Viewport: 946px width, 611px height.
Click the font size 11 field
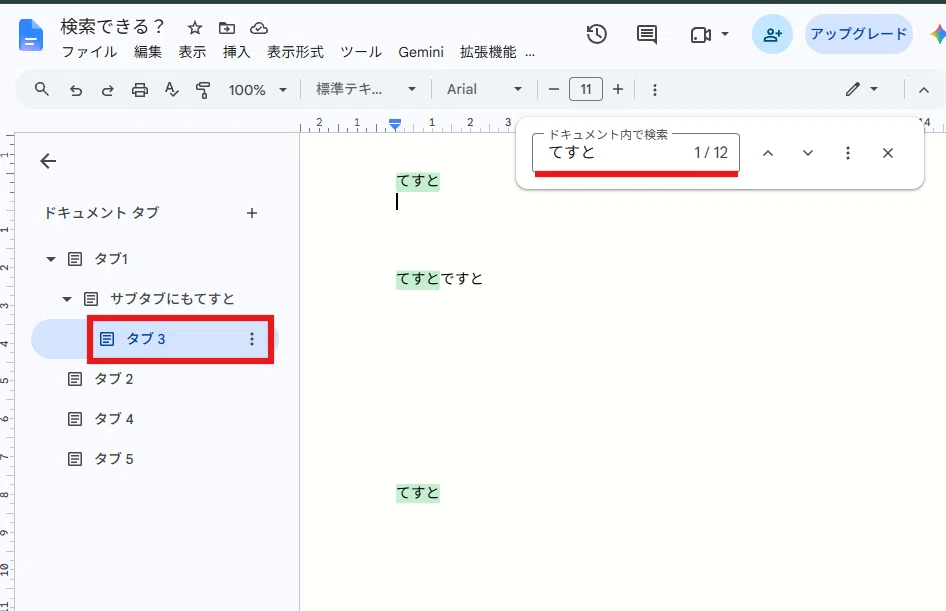[x=586, y=89]
